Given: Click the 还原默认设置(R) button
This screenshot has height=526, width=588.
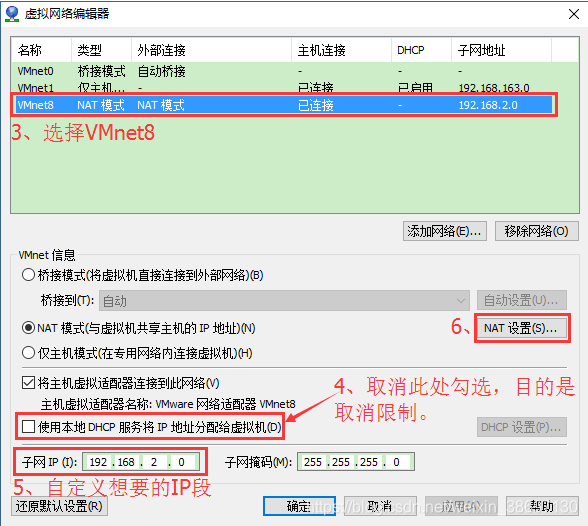Looking at the screenshot, I should [x=59, y=506].
